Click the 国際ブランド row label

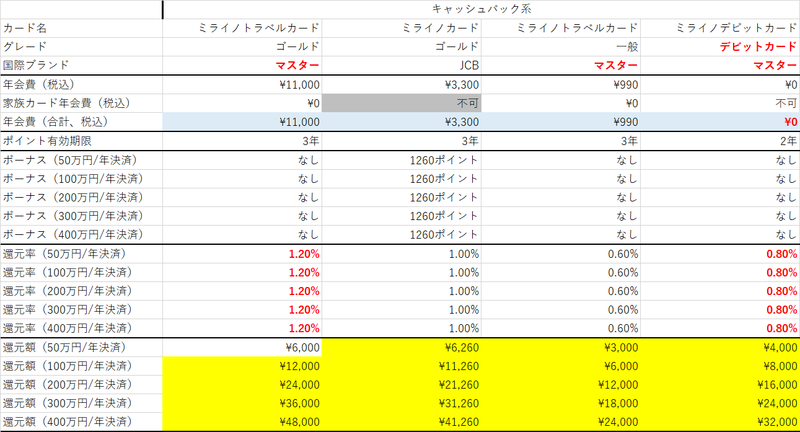coord(36,65)
